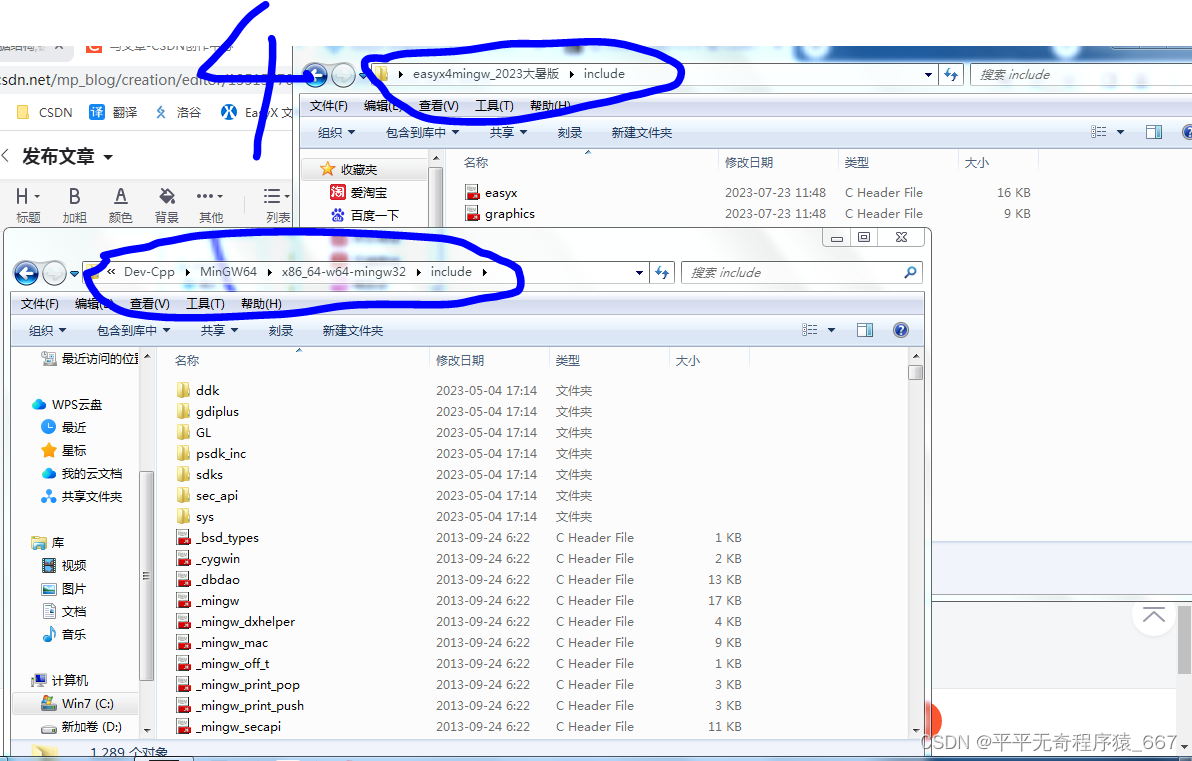Select _mingw_dxhelper file name
The image size is (1192, 761).
[x=246, y=622]
